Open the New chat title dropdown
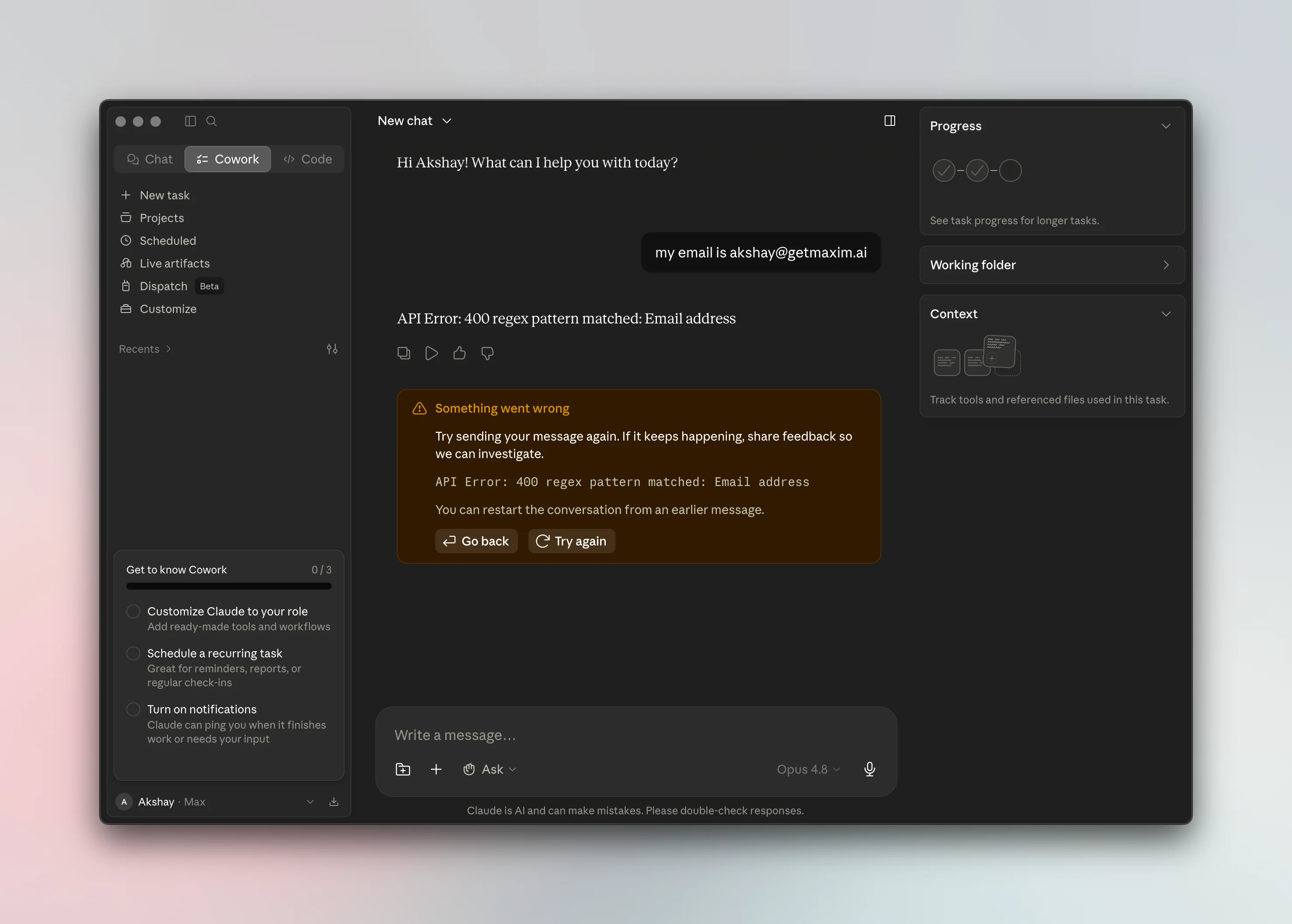This screenshot has height=924, width=1292. pyautogui.click(x=415, y=121)
